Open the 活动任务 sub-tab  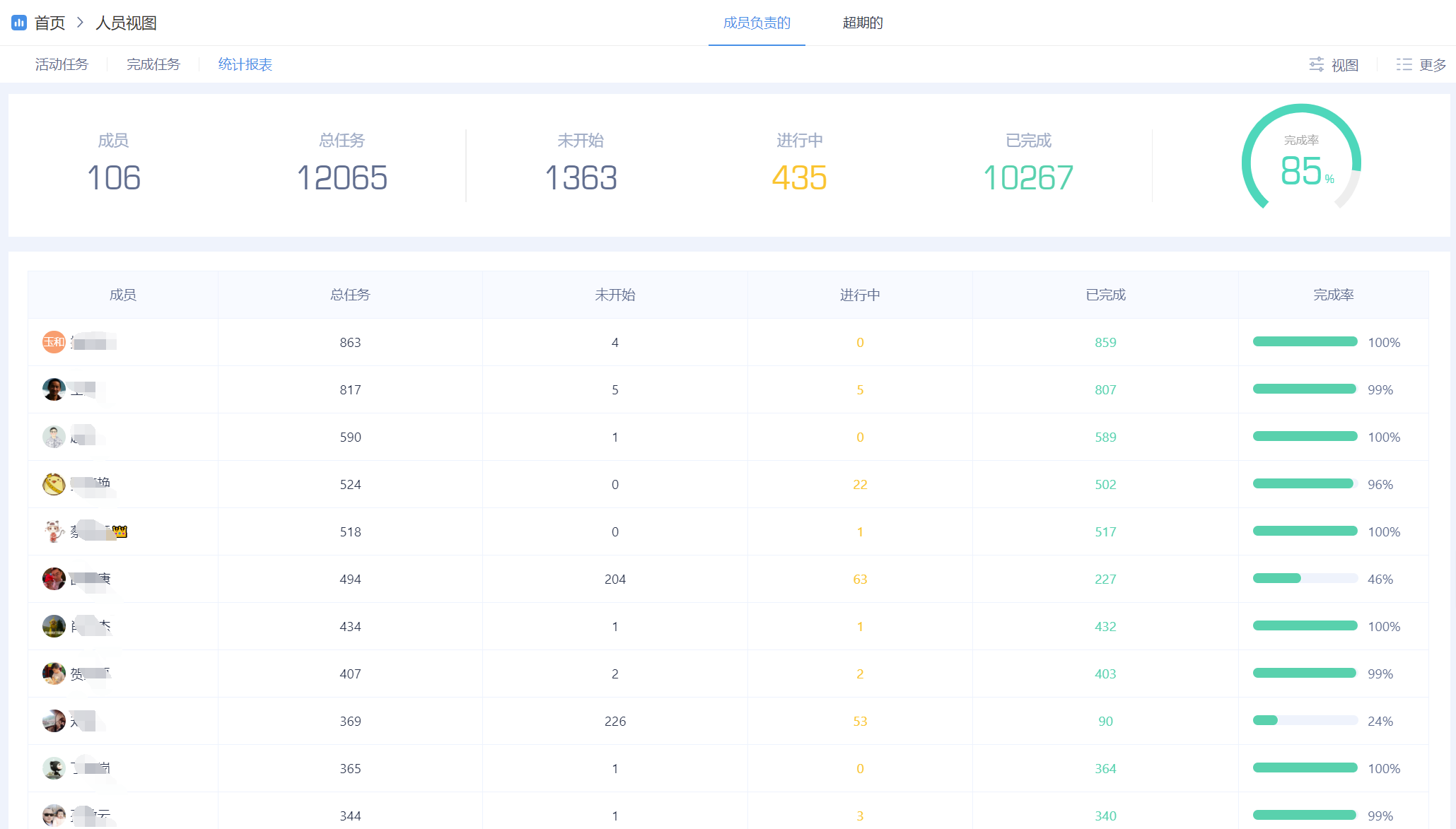coord(62,64)
